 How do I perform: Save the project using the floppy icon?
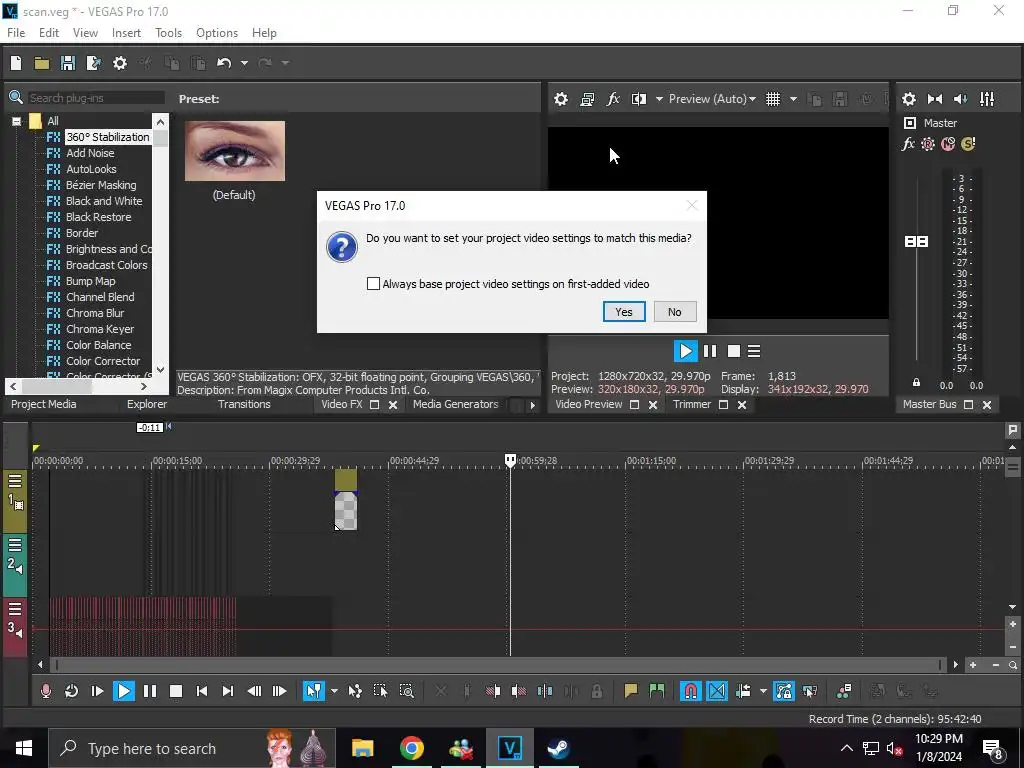pos(67,63)
